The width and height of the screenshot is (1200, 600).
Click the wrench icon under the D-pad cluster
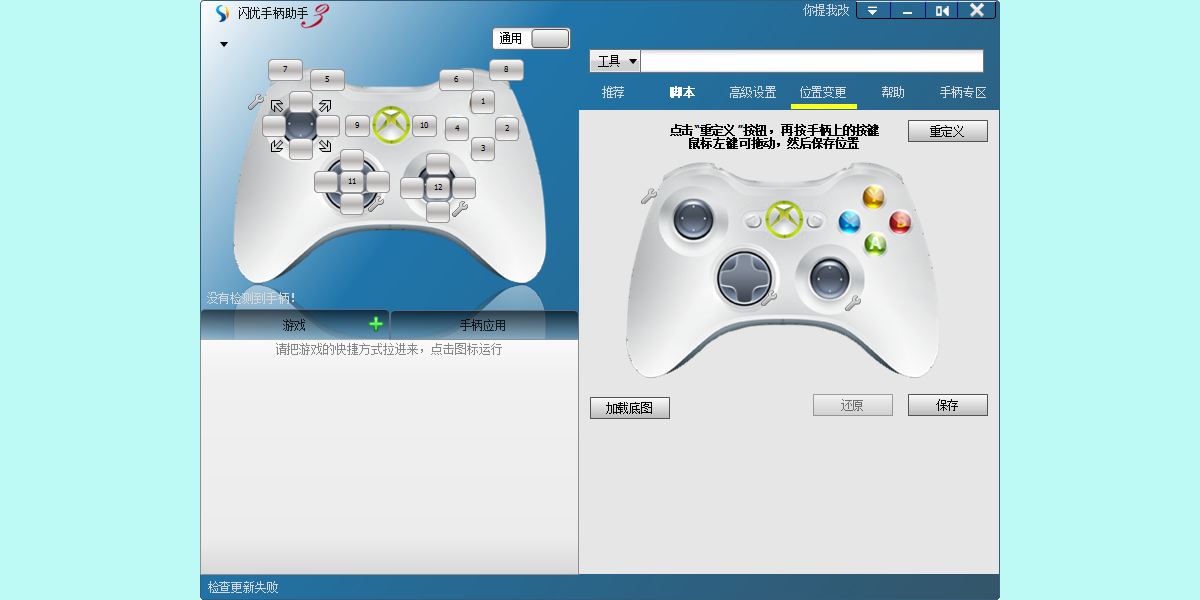tap(378, 203)
